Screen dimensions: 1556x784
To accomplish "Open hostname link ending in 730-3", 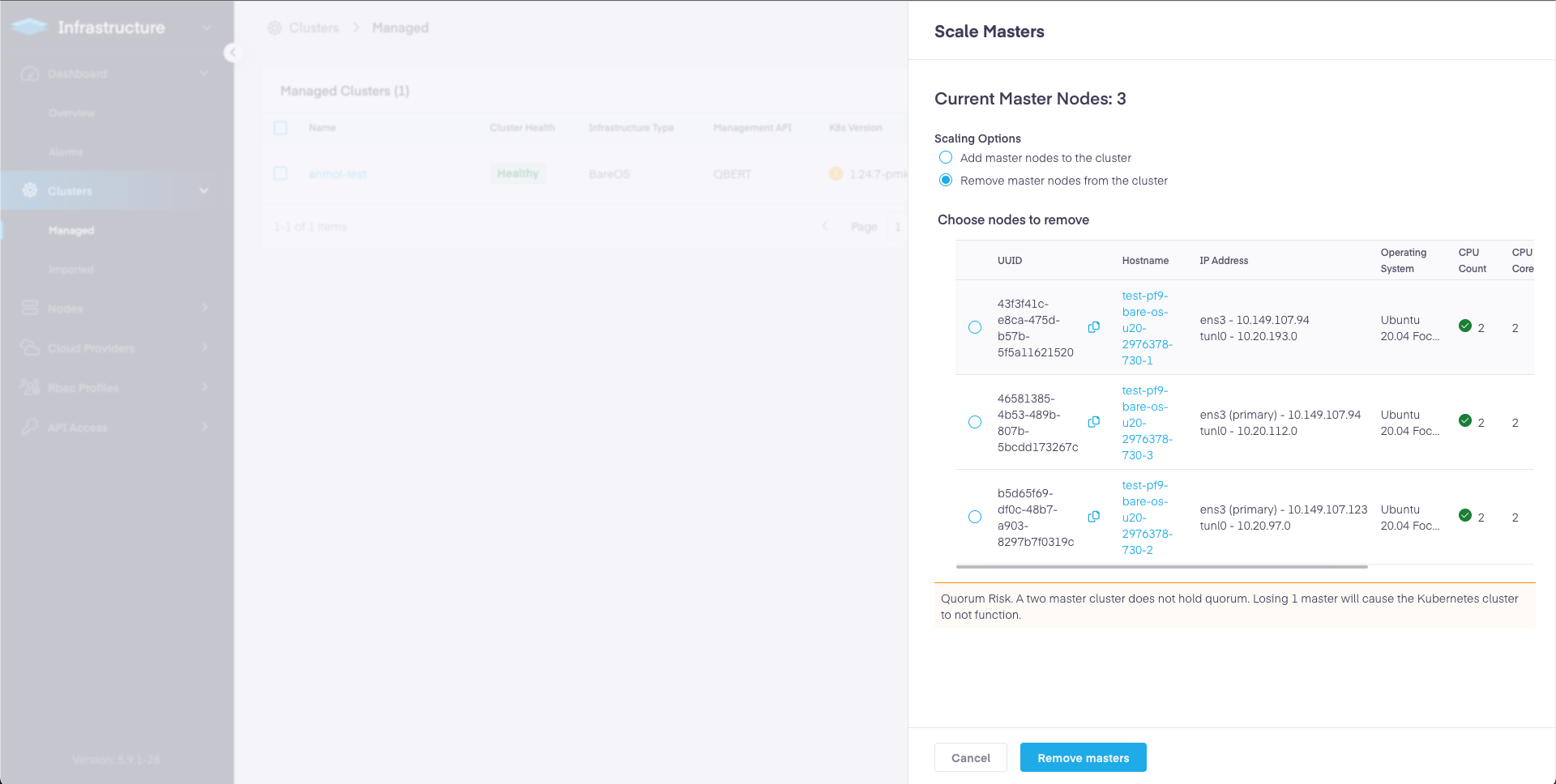I will pos(1147,423).
